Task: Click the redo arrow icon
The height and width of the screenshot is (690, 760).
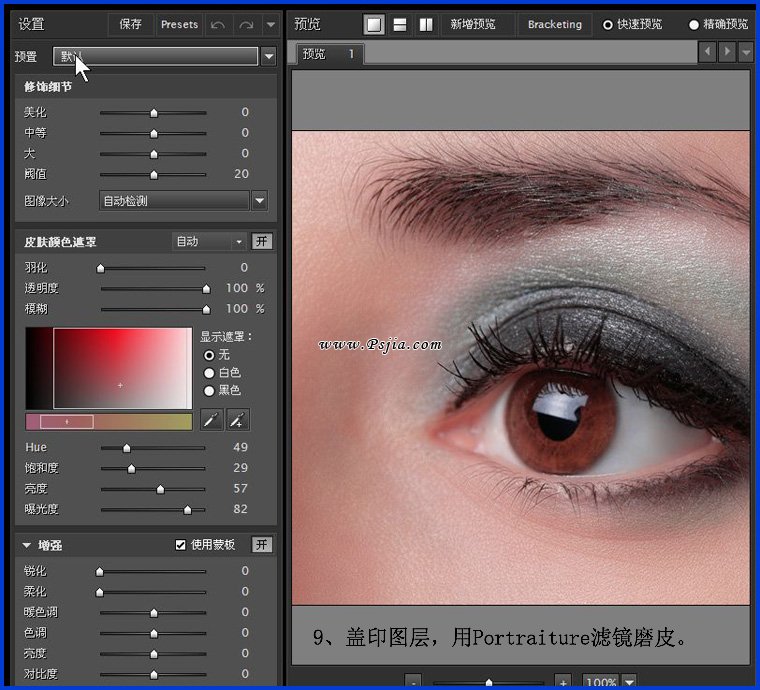Action: (246, 24)
